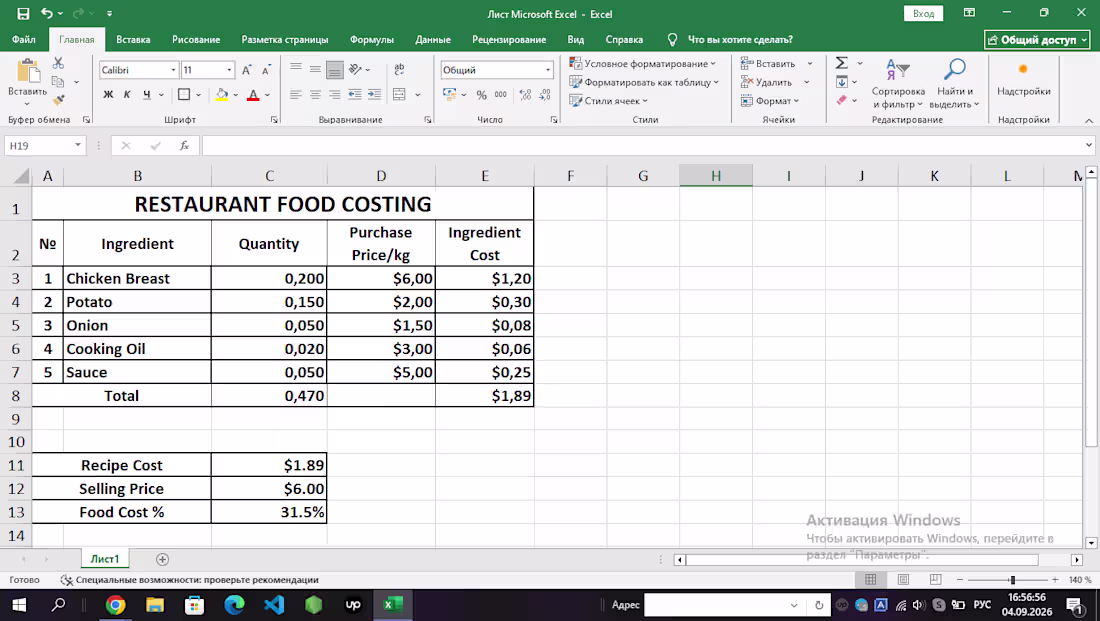Open the Общий number format dropdown
This screenshot has height=621, width=1100.
(548, 70)
